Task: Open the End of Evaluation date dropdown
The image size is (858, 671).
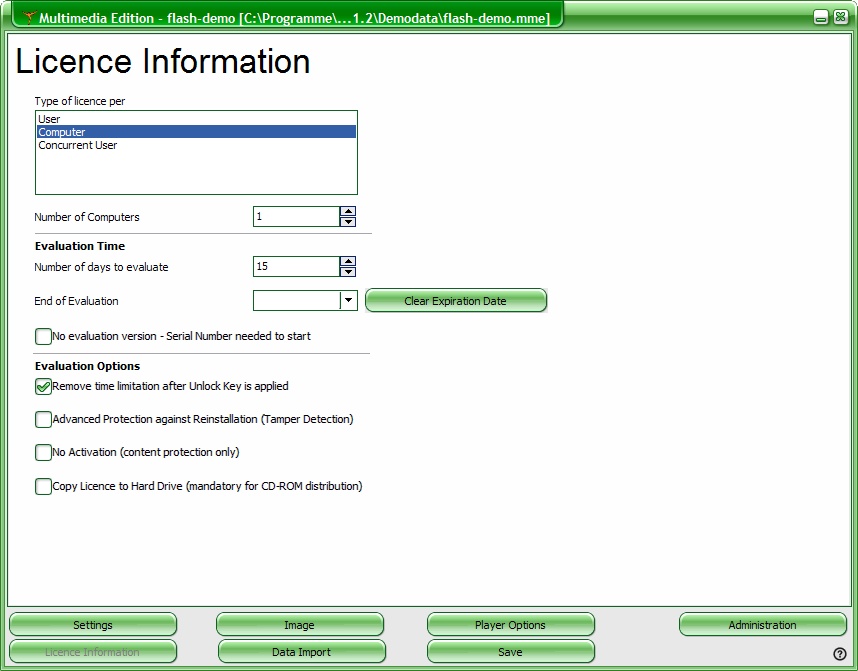Action: (x=348, y=300)
